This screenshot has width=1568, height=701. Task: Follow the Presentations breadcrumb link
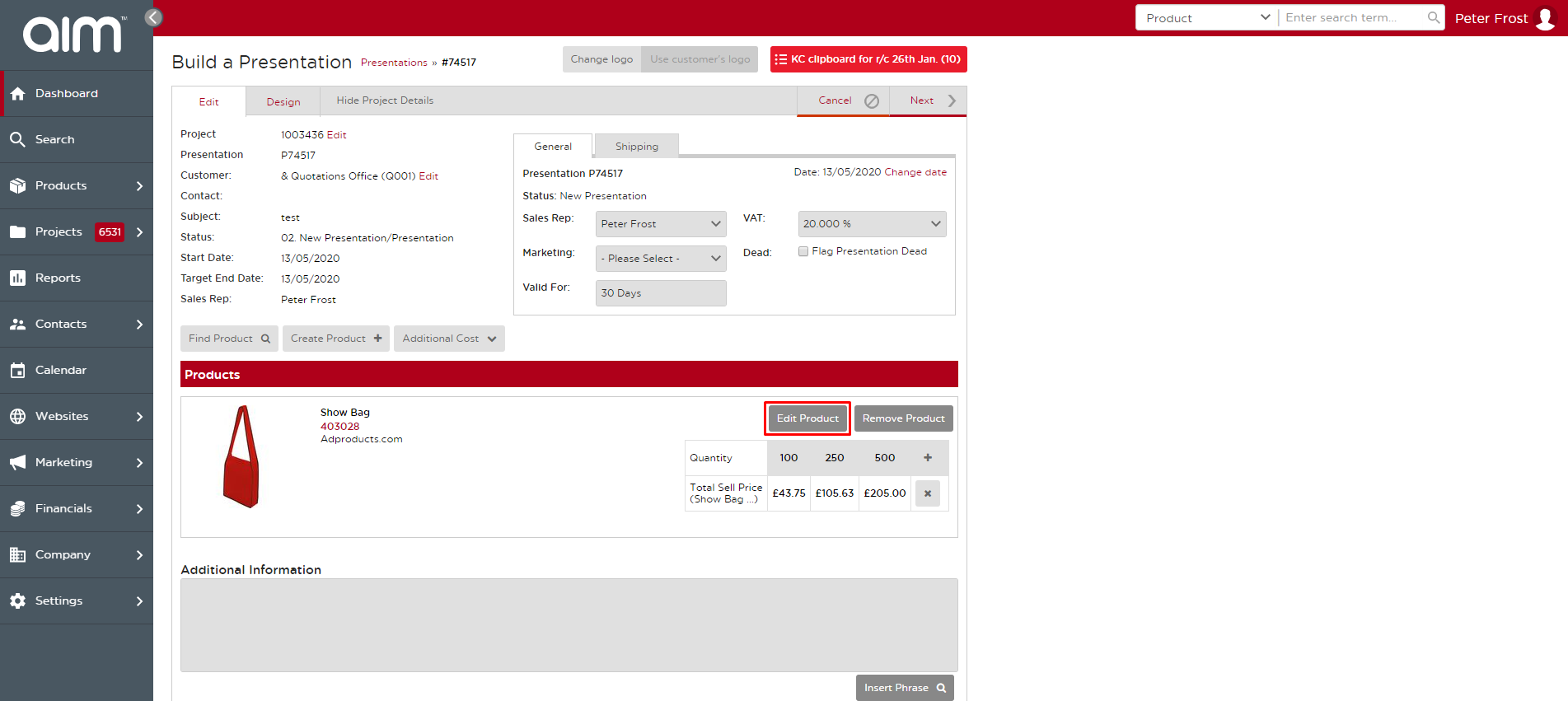pos(394,63)
